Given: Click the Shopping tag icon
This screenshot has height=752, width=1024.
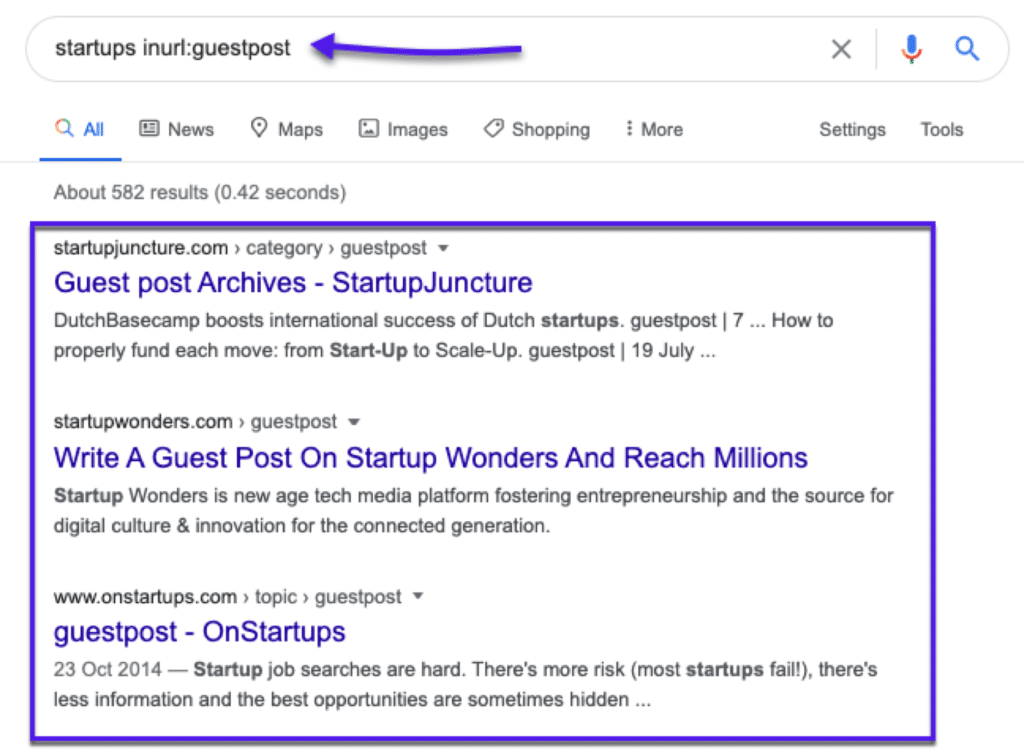Looking at the screenshot, I should click(493, 129).
